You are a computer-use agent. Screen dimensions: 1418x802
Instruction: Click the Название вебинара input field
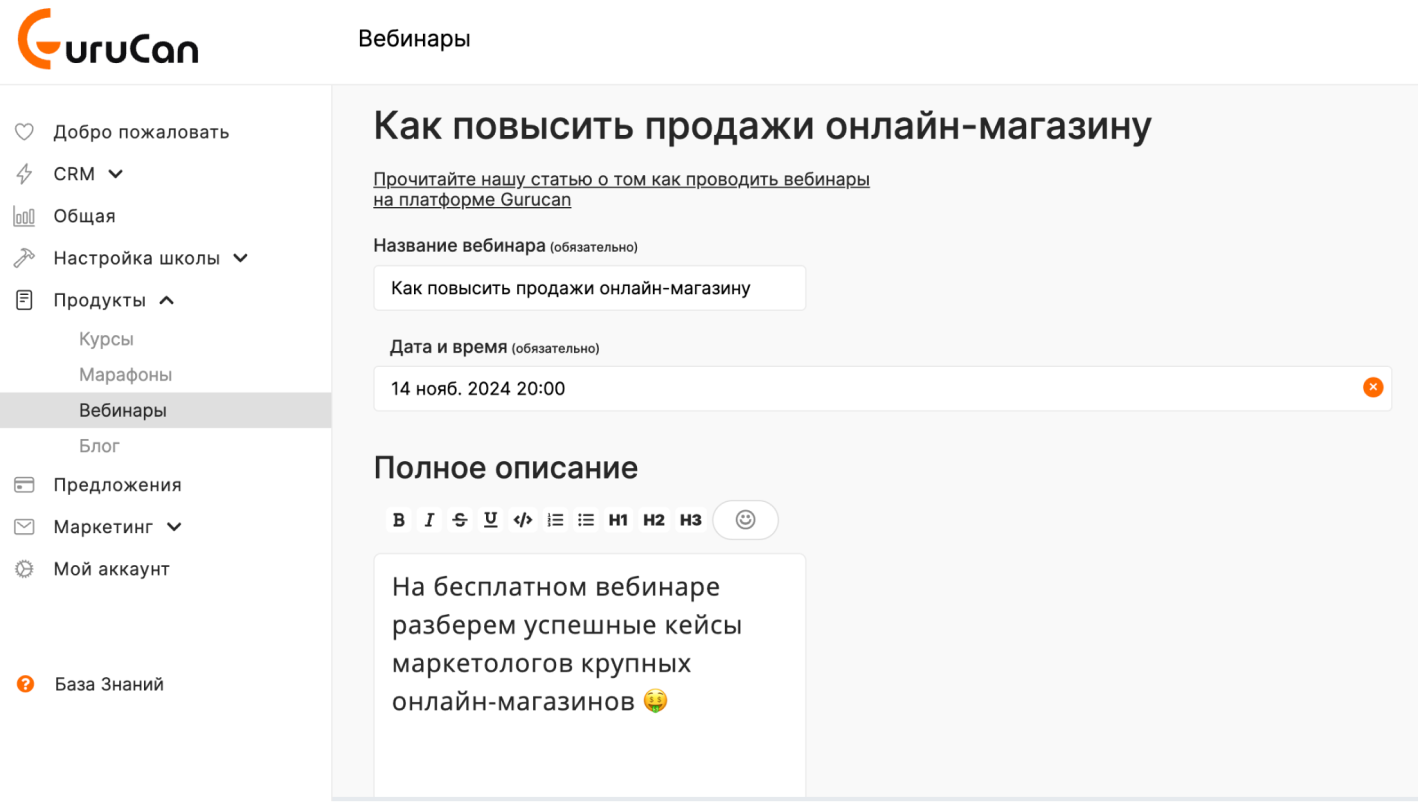click(589, 288)
